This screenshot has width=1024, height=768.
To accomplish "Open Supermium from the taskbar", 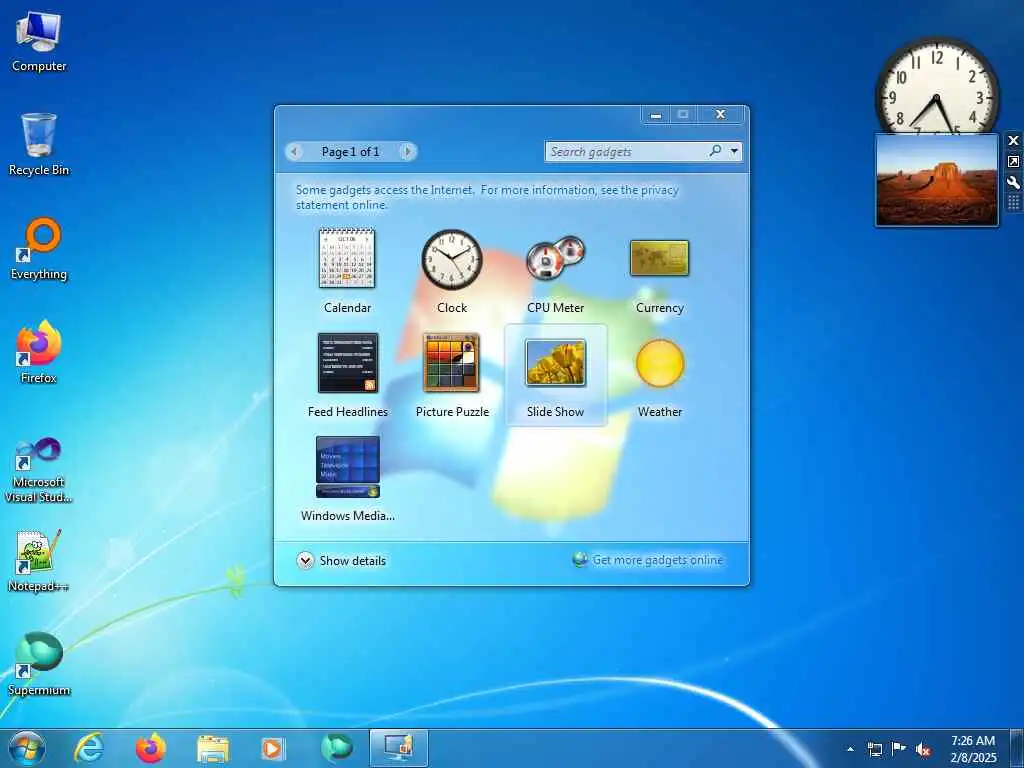I will [x=337, y=748].
